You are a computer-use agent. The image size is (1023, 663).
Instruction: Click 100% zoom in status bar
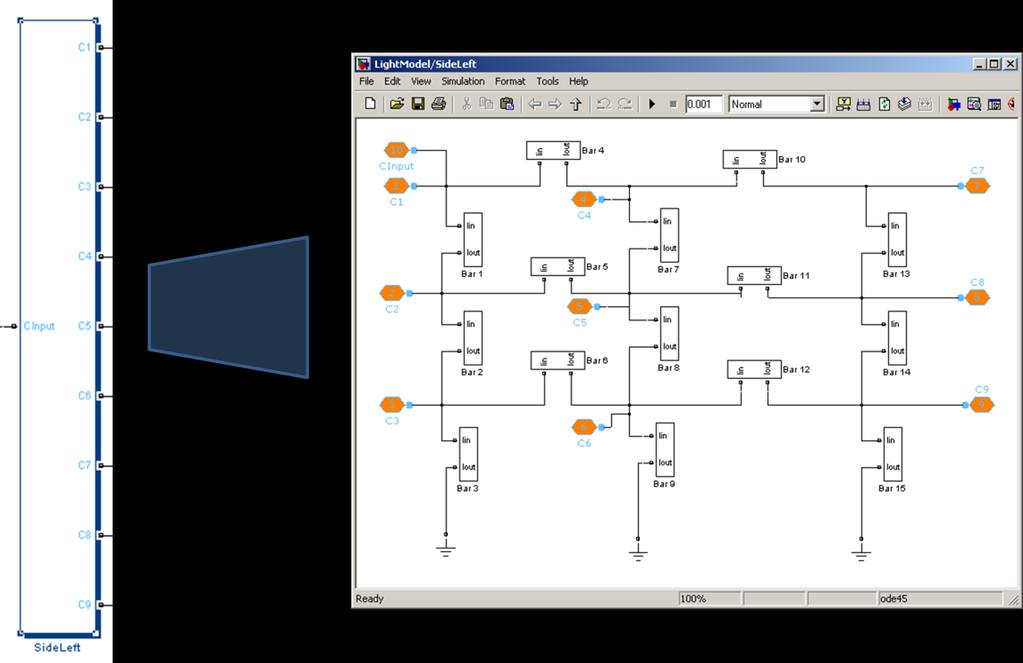click(693, 598)
